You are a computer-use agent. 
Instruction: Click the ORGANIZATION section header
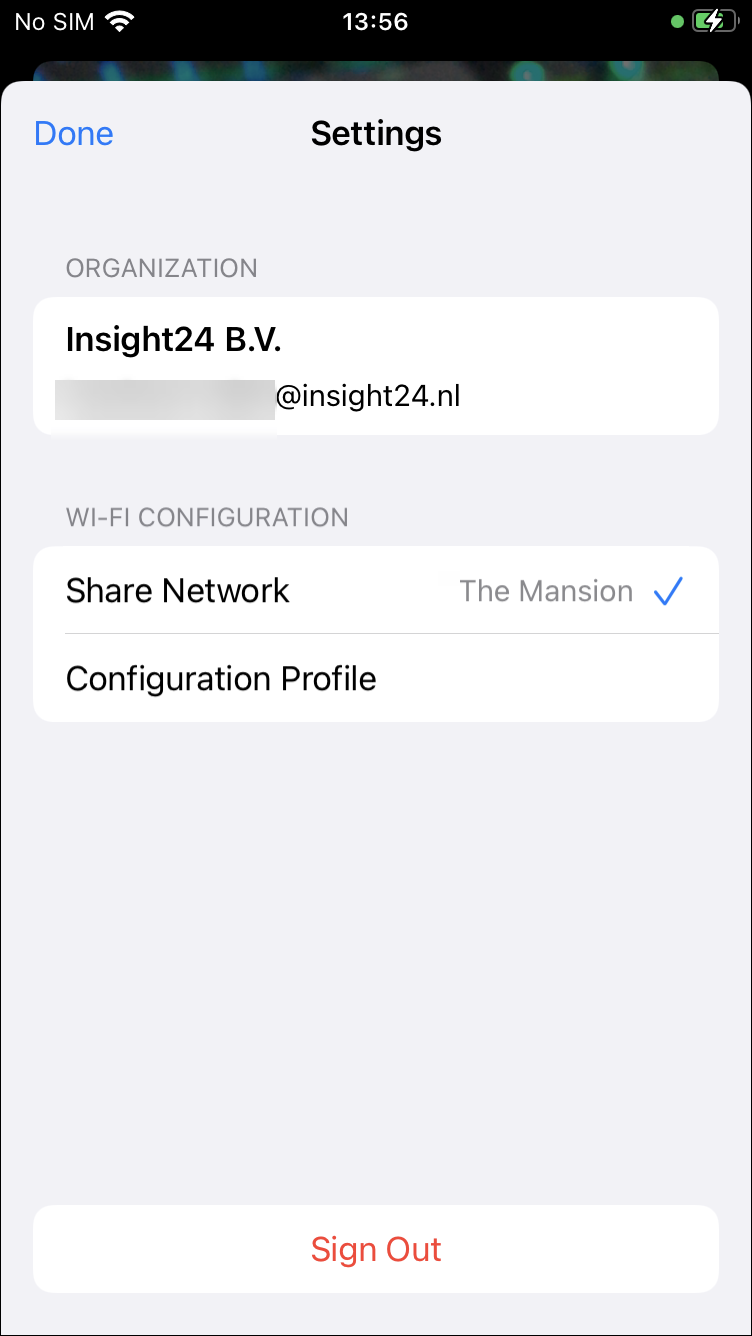tap(162, 268)
